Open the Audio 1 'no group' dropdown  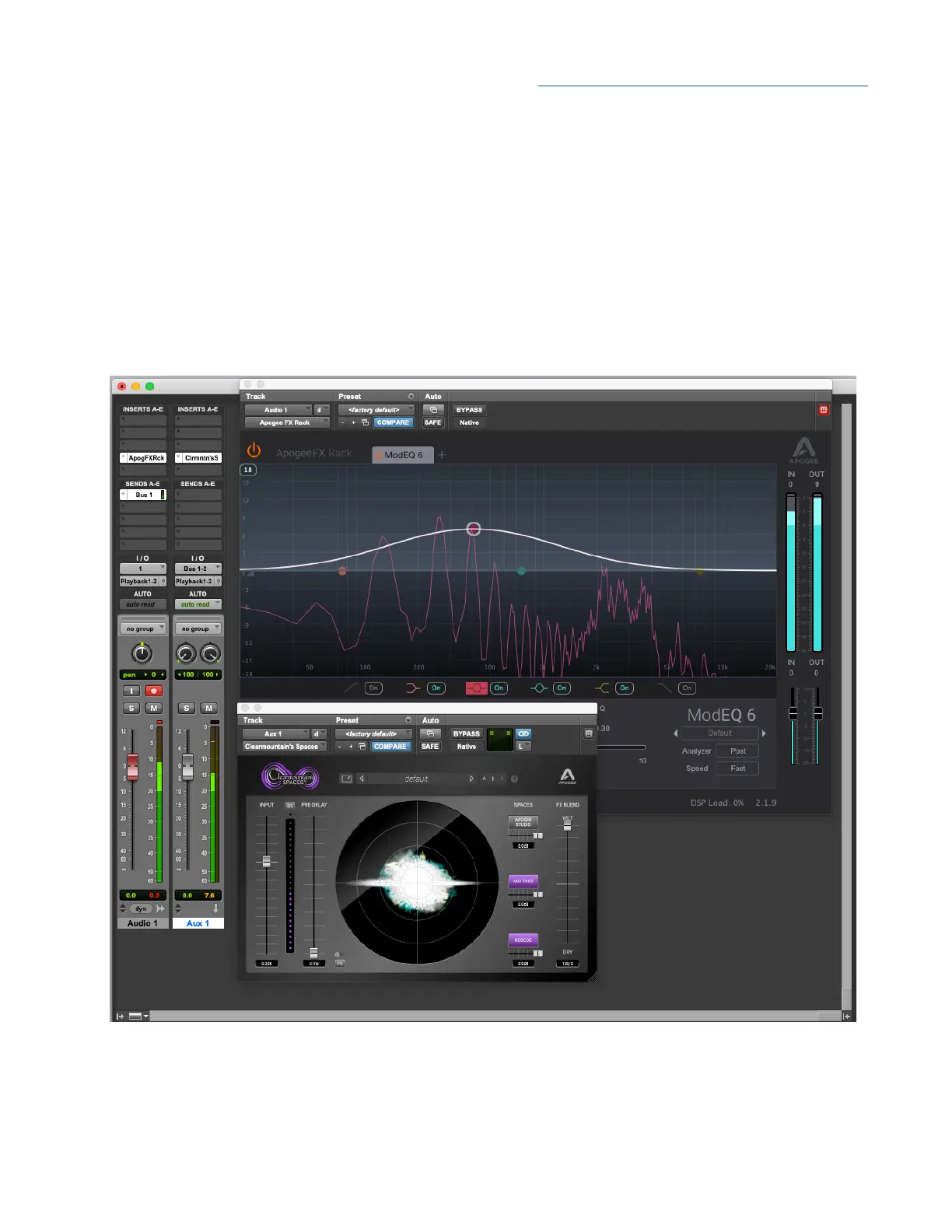(x=142, y=628)
